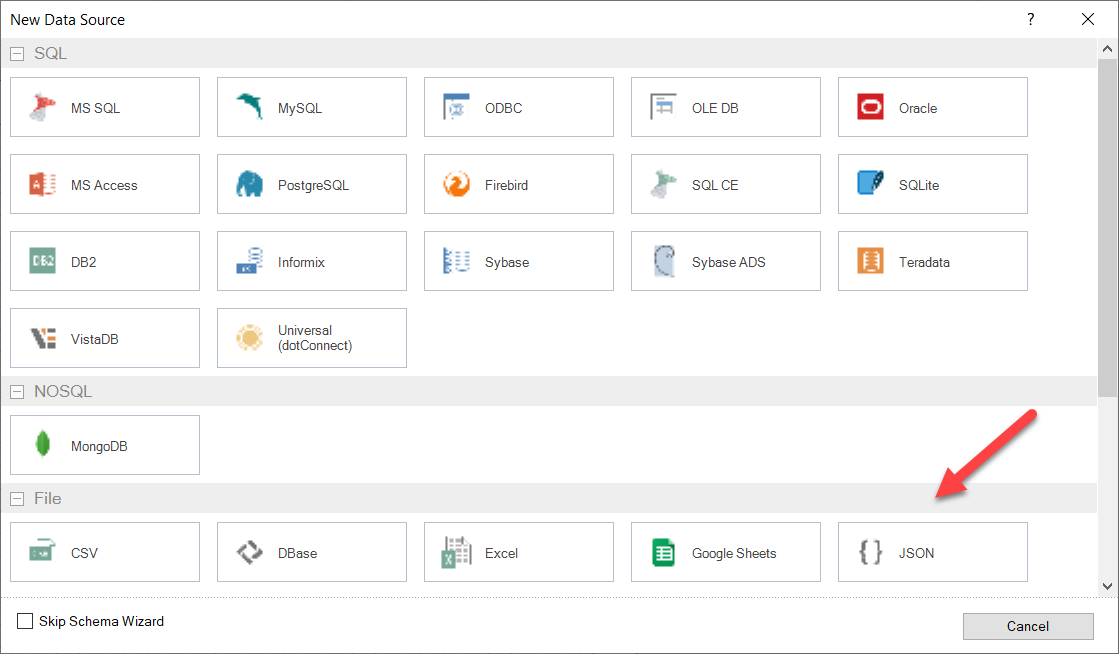Pick the VistaDB icon
Viewport: 1119px width, 654px height.
pyautogui.click(x=42, y=338)
